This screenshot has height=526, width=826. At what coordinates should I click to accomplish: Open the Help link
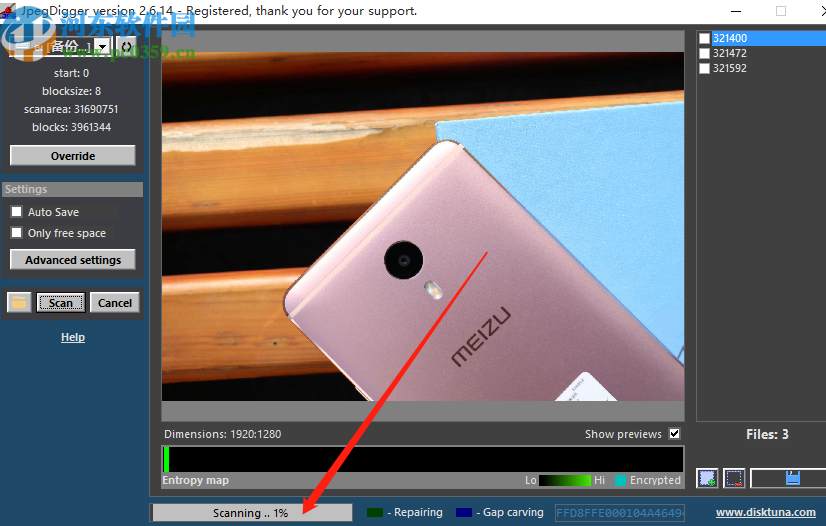[73, 337]
